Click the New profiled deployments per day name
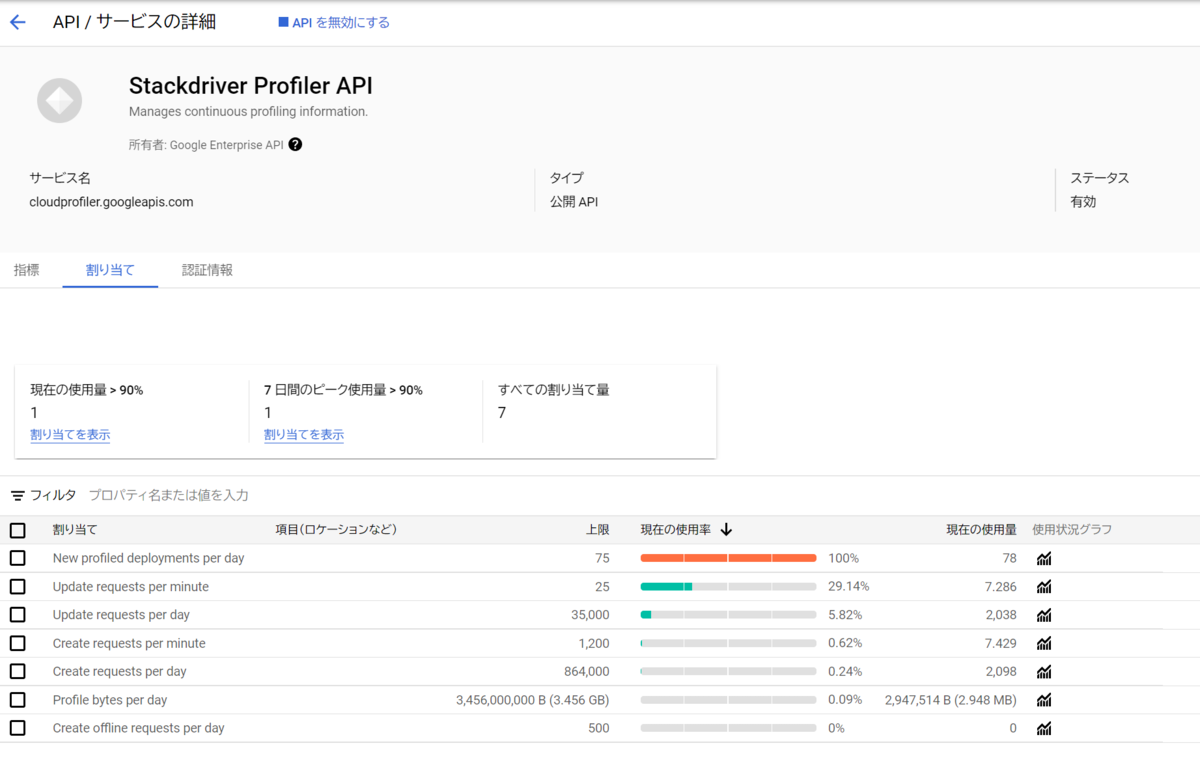1200x765 pixels. [x=149, y=558]
